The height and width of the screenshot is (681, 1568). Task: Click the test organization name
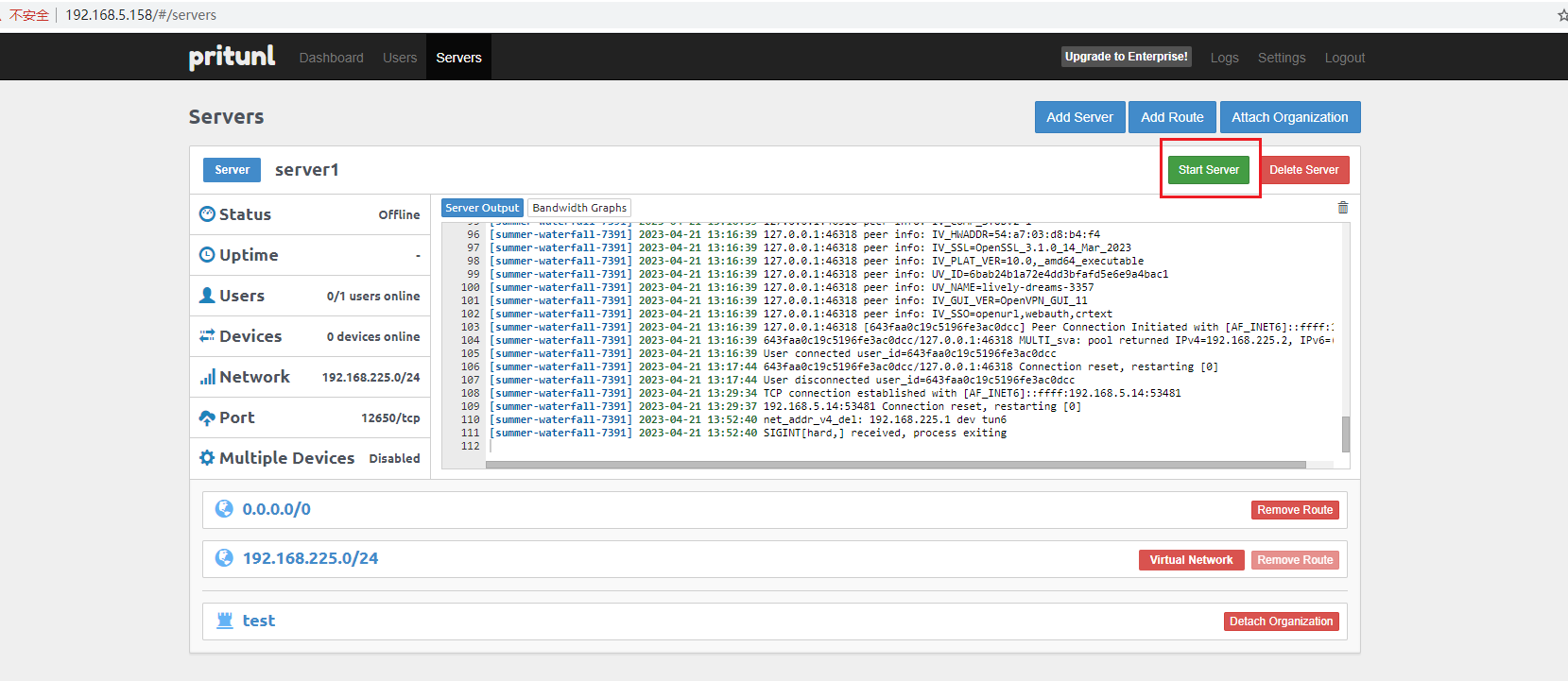point(259,621)
